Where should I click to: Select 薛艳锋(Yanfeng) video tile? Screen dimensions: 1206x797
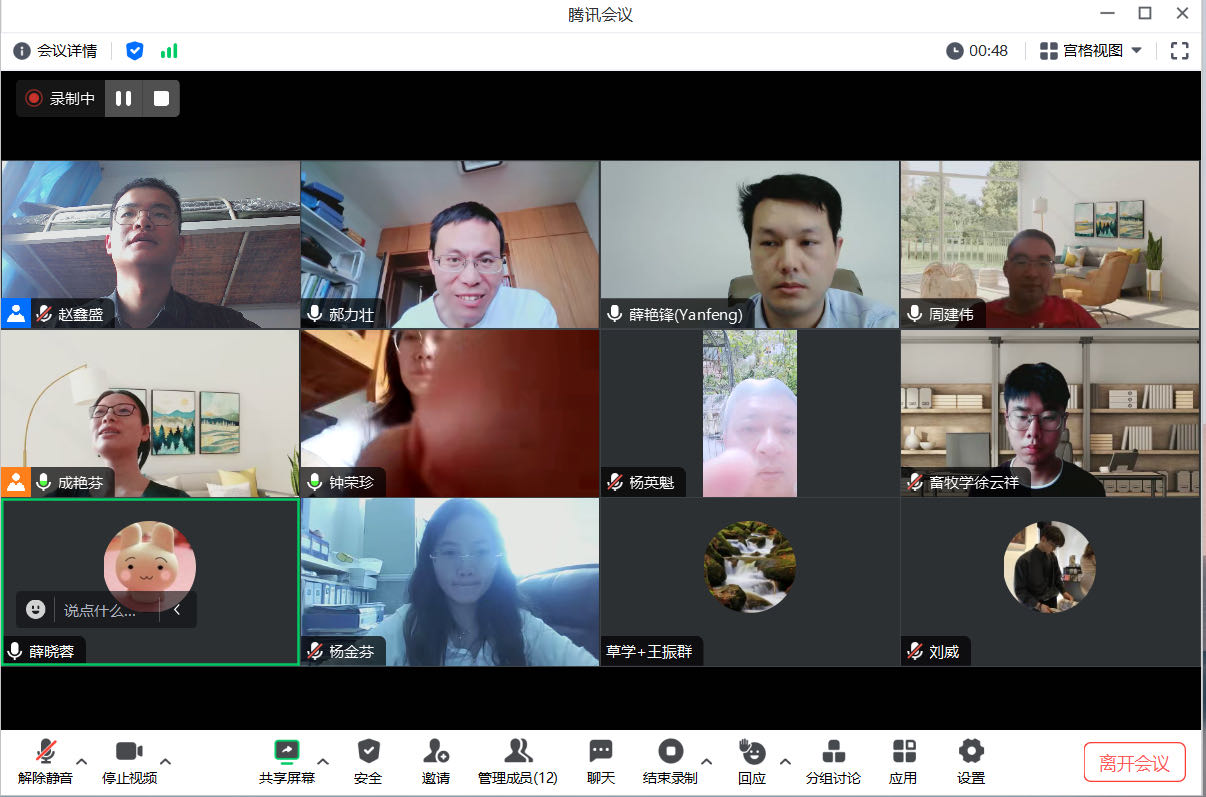(x=749, y=245)
